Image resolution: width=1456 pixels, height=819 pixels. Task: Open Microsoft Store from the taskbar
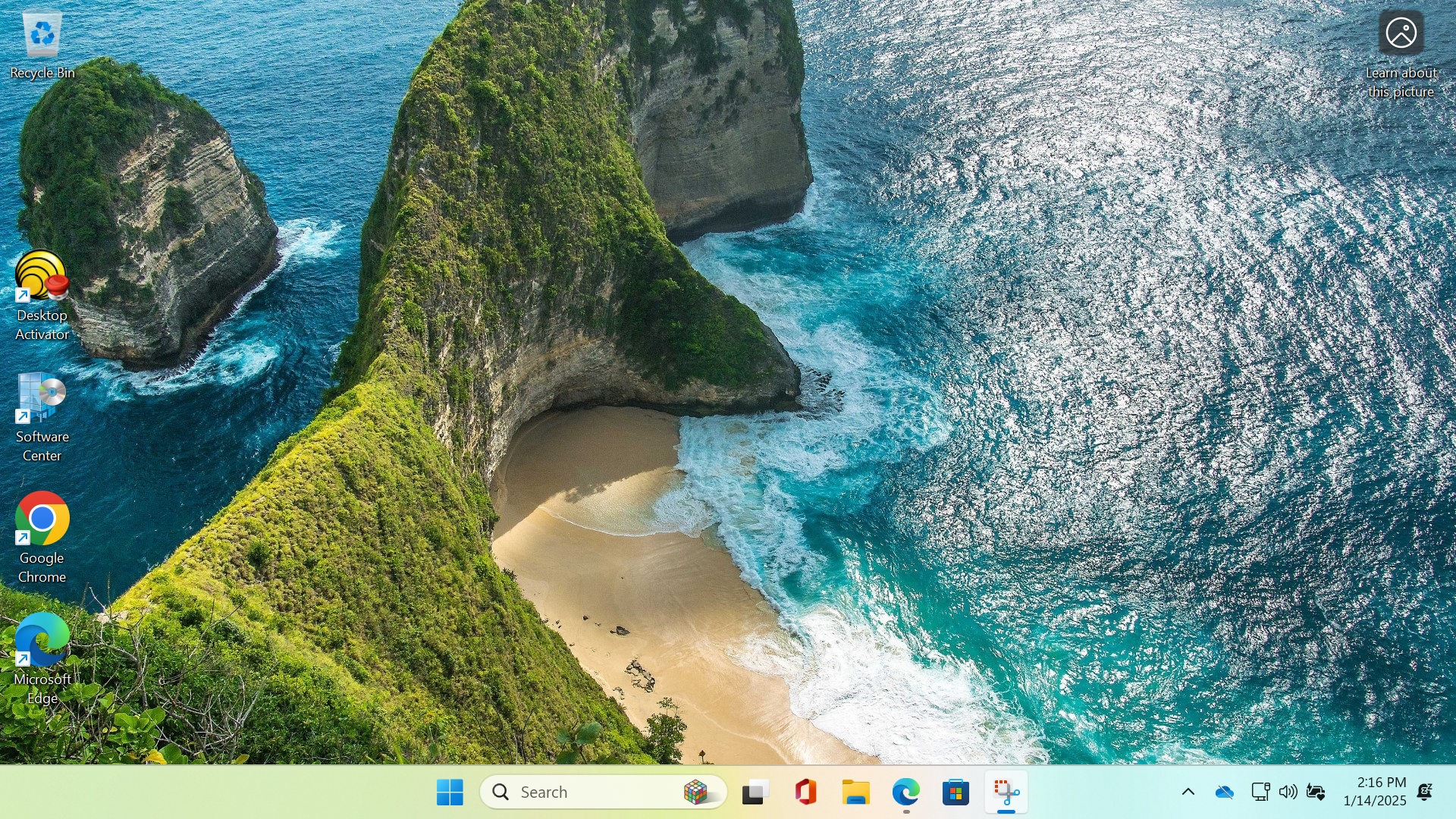click(956, 792)
